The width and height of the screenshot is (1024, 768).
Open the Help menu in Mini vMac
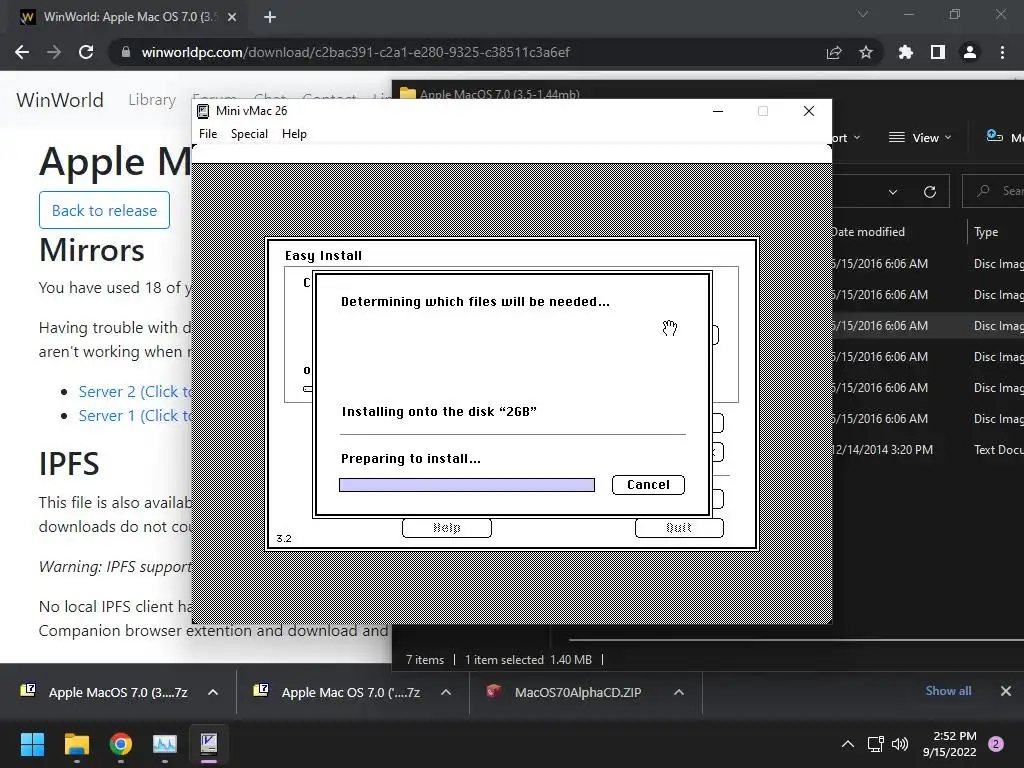pos(294,134)
